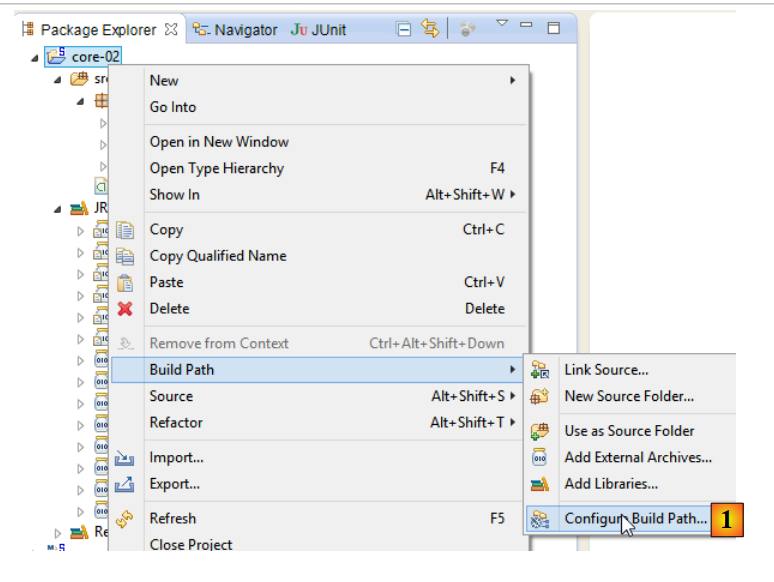Expand the New submenu arrow
The image size is (774, 582).
(x=513, y=81)
